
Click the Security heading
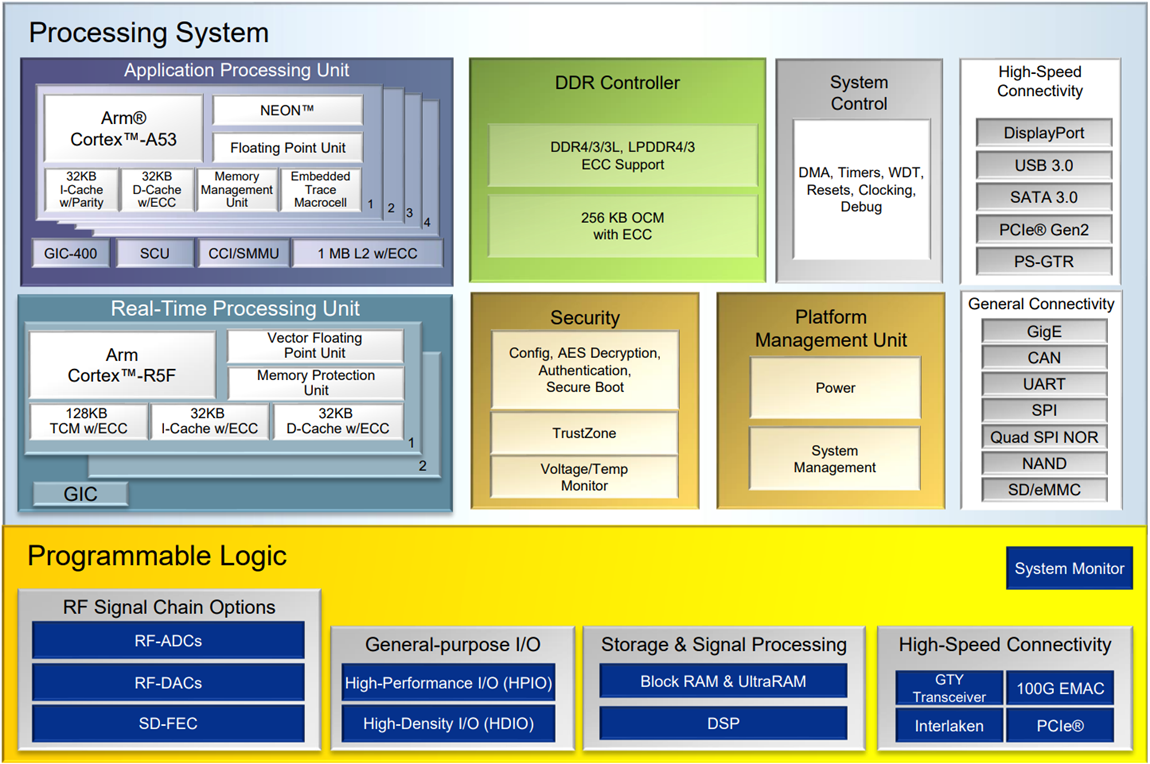pos(585,317)
